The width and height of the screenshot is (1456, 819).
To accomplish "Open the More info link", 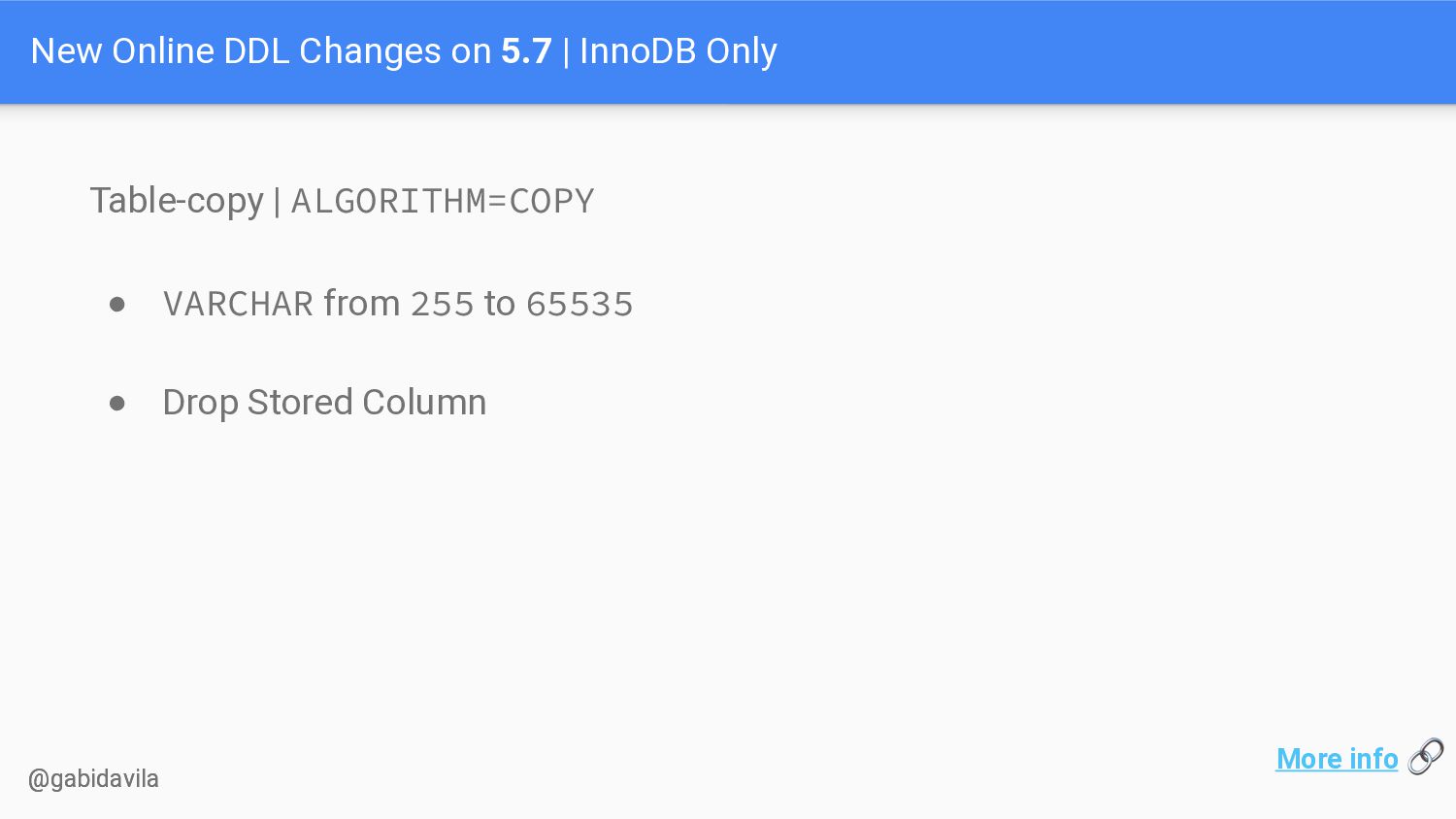I will (x=1337, y=759).
